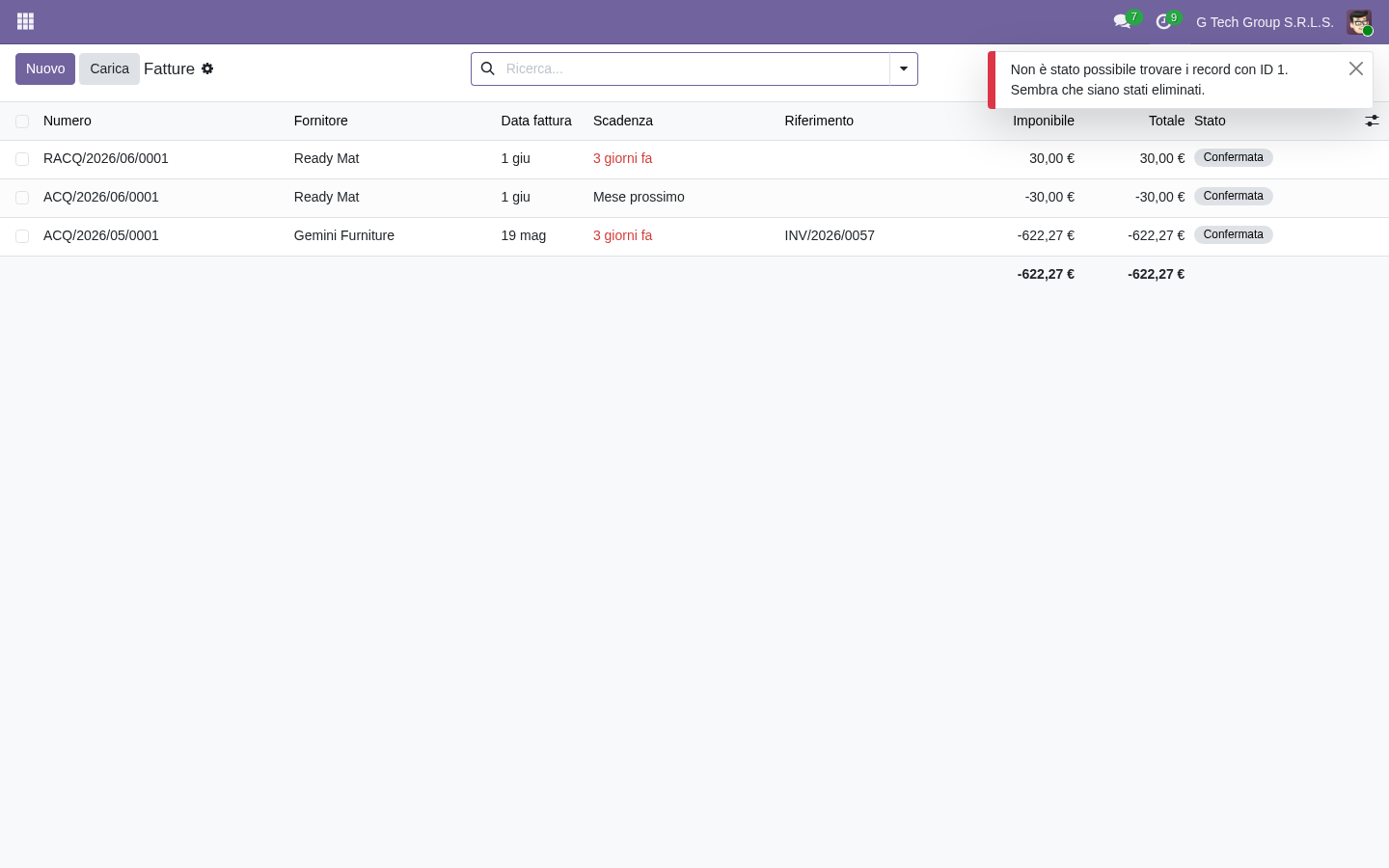Sort by the Numero column header
The width and height of the screenshot is (1389, 868).
68,121
